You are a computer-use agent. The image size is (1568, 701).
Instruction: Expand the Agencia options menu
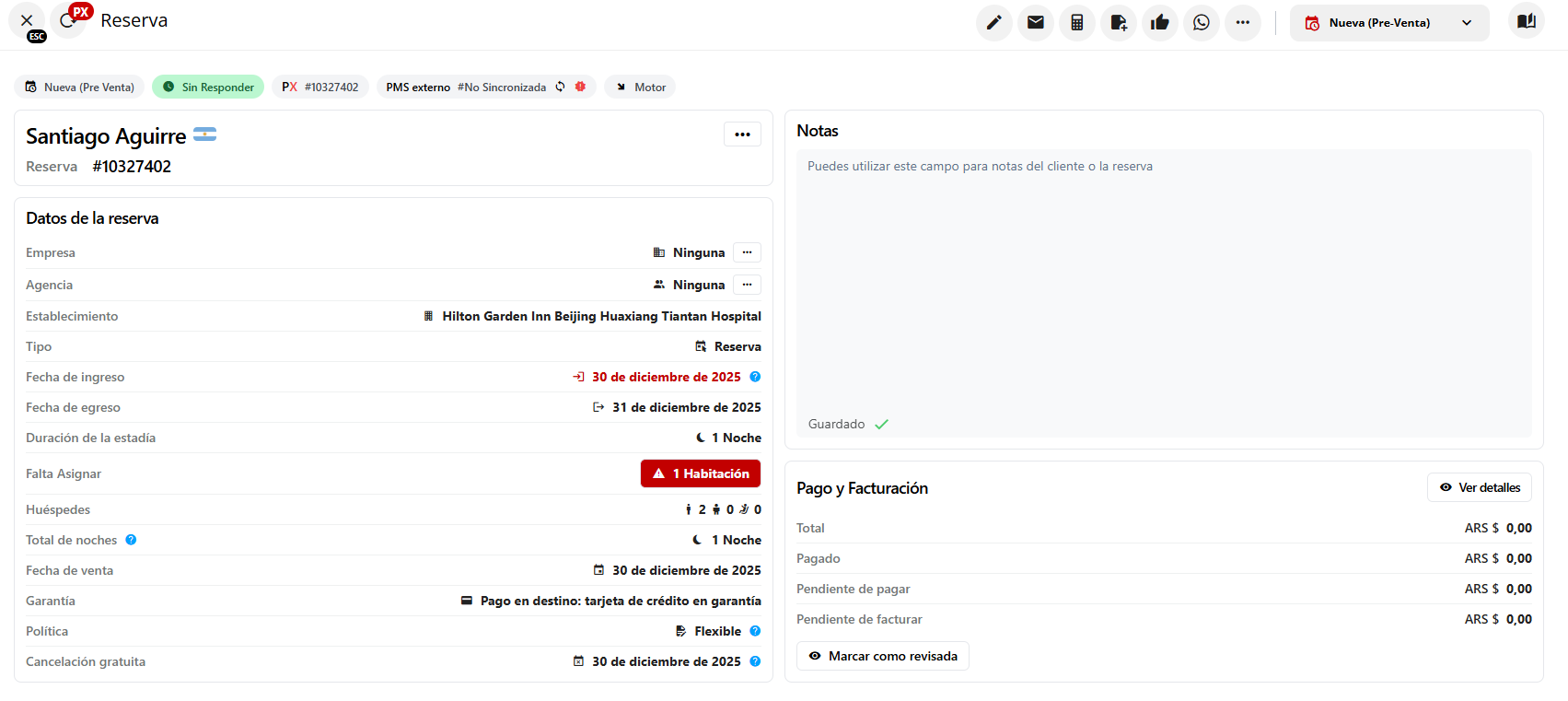(747, 285)
